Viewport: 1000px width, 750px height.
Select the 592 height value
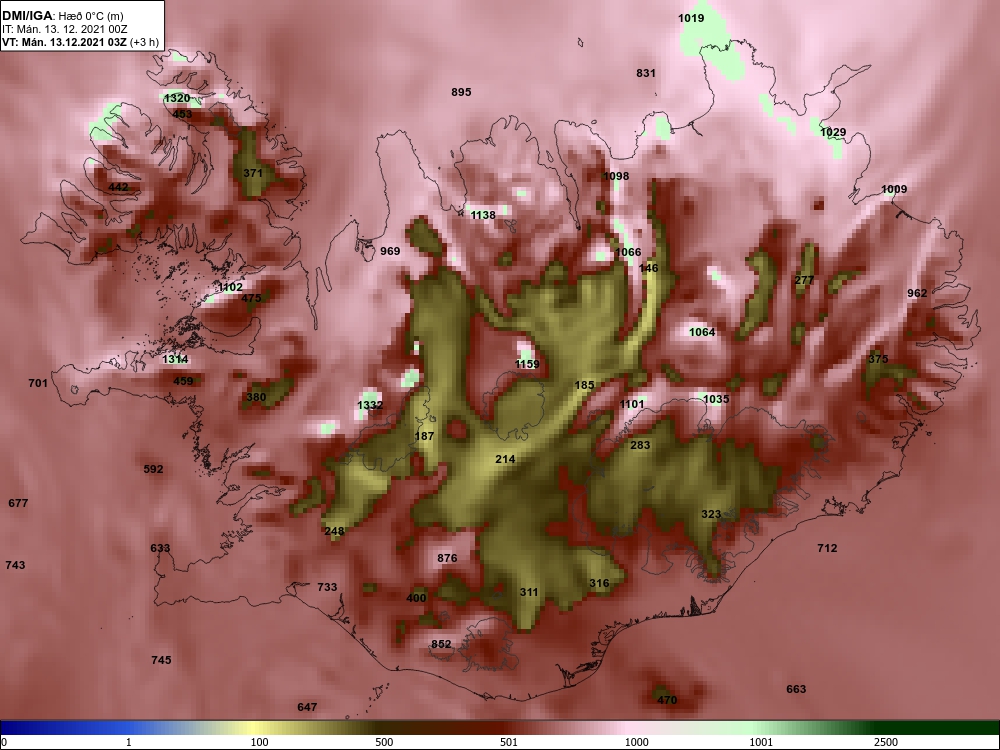coord(153,469)
